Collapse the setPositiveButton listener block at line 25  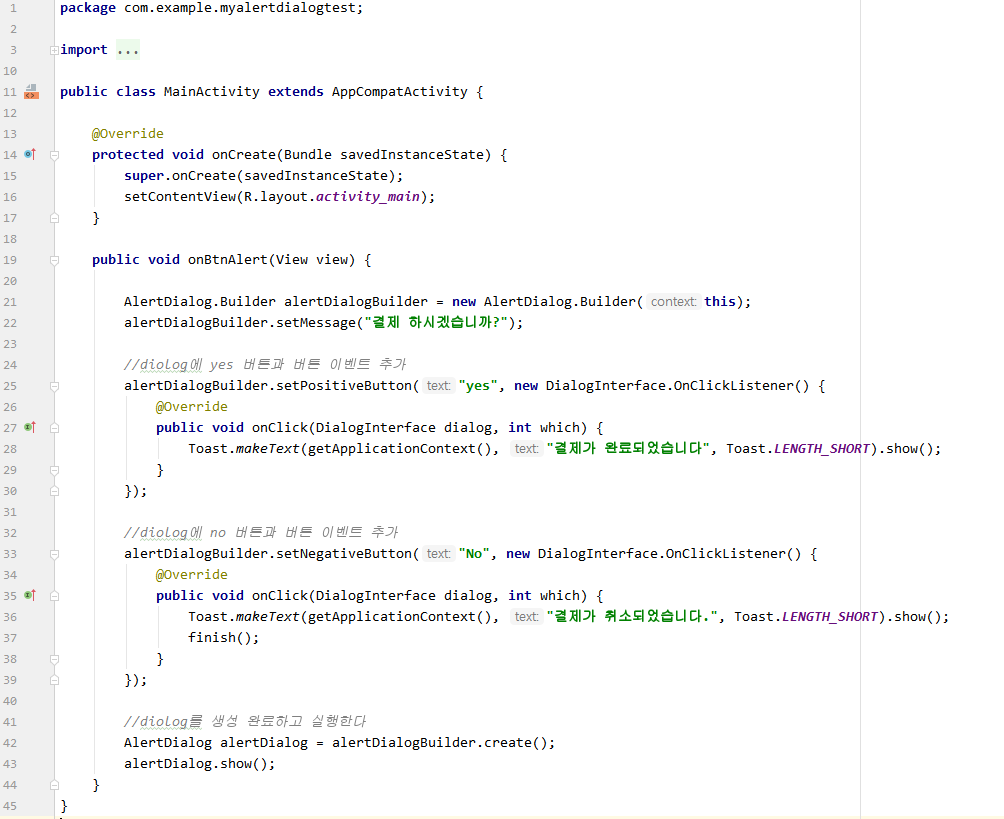[54, 386]
